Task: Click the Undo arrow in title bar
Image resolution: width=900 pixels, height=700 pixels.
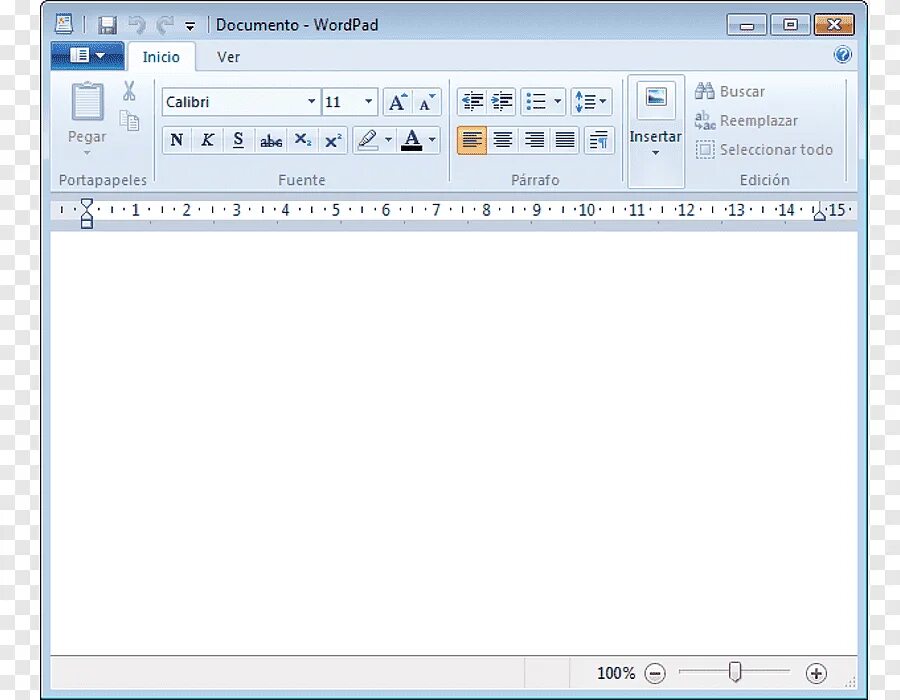Action: pos(137,25)
